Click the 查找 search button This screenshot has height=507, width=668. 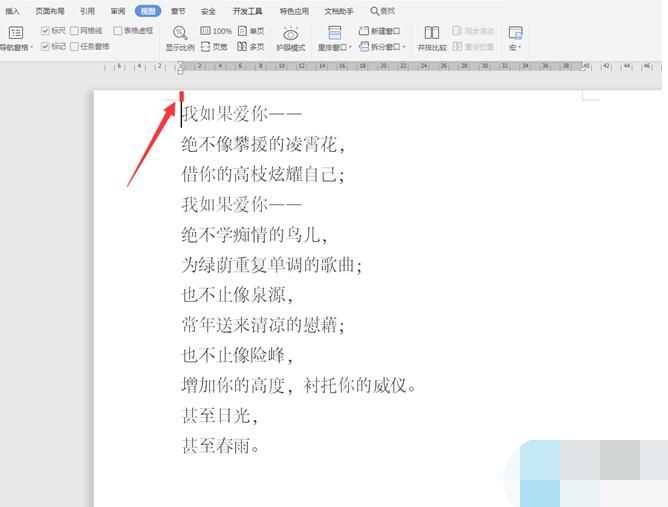click(x=382, y=11)
